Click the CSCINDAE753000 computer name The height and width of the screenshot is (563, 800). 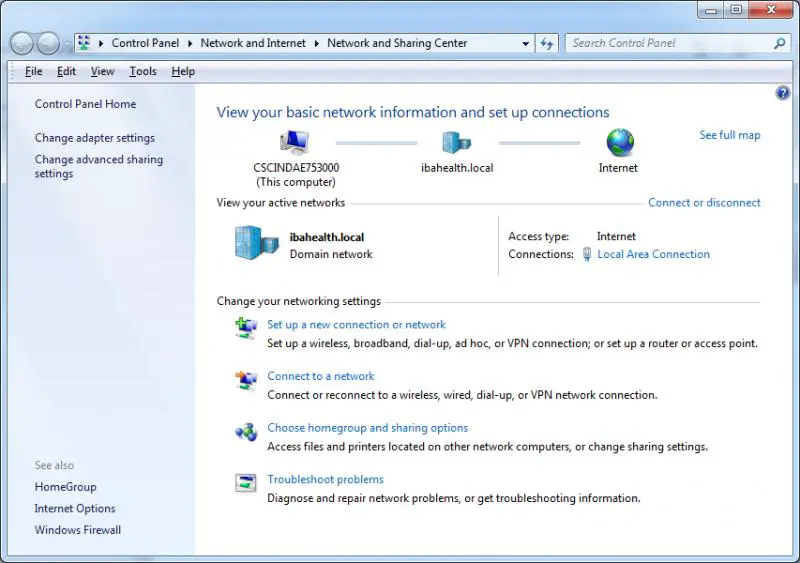[x=296, y=167]
